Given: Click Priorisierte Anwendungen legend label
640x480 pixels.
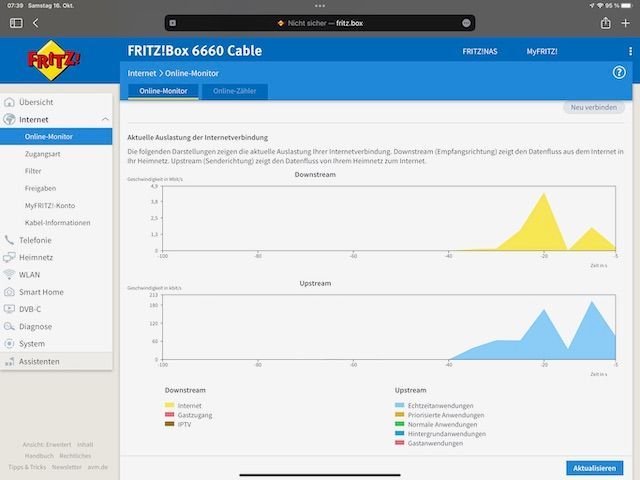Looking at the screenshot, I should 446,415.
